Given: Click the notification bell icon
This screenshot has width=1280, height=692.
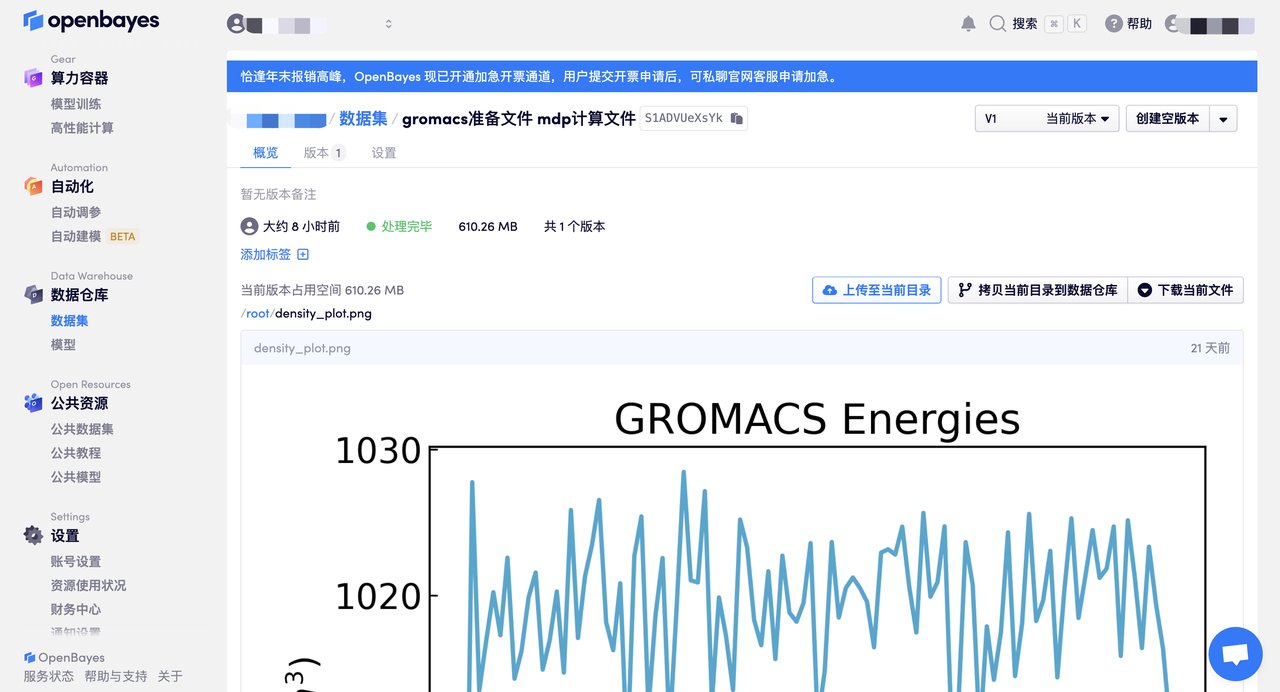Looking at the screenshot, I should click(x=968, y=24).
